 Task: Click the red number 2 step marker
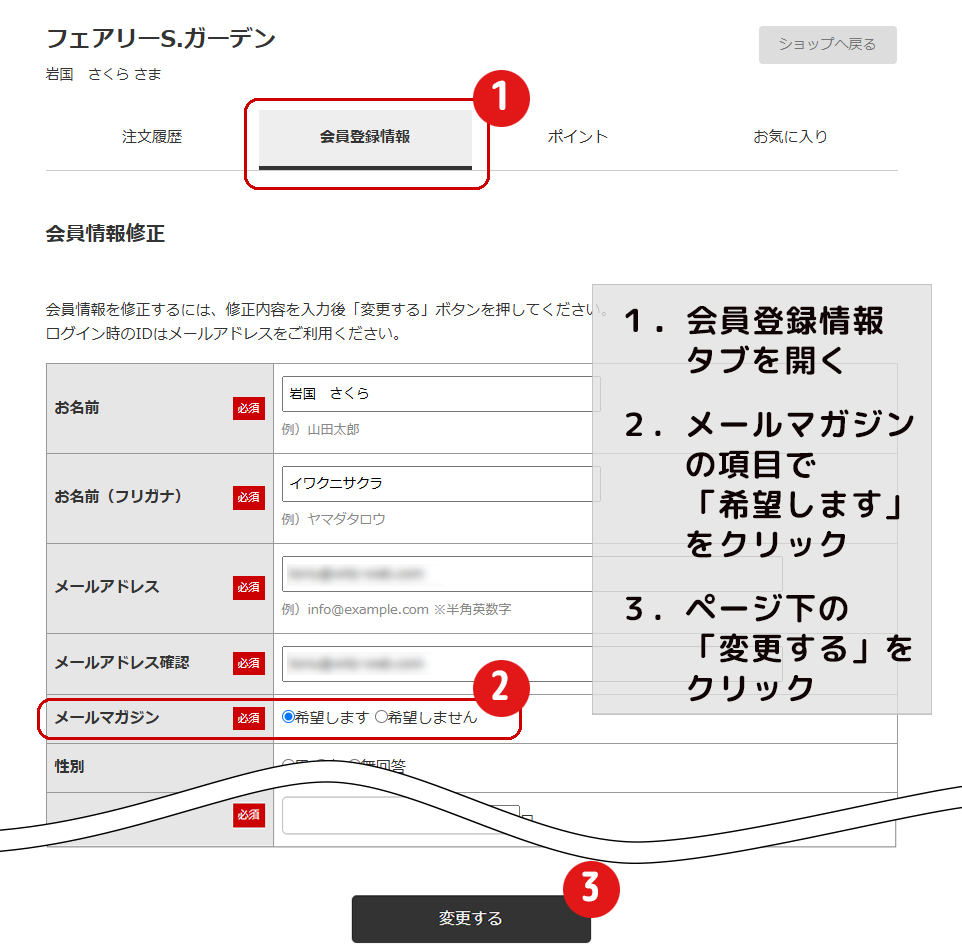[x=500, y=686]
